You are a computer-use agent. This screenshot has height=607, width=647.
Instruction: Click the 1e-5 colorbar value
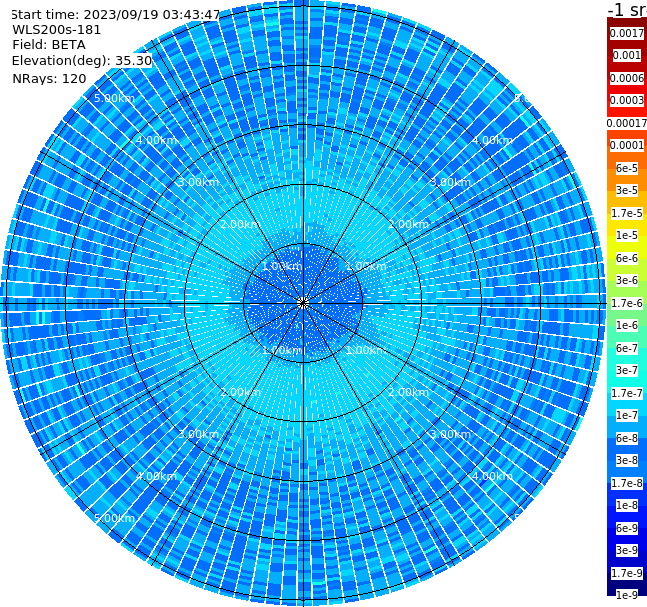point(627,235)
